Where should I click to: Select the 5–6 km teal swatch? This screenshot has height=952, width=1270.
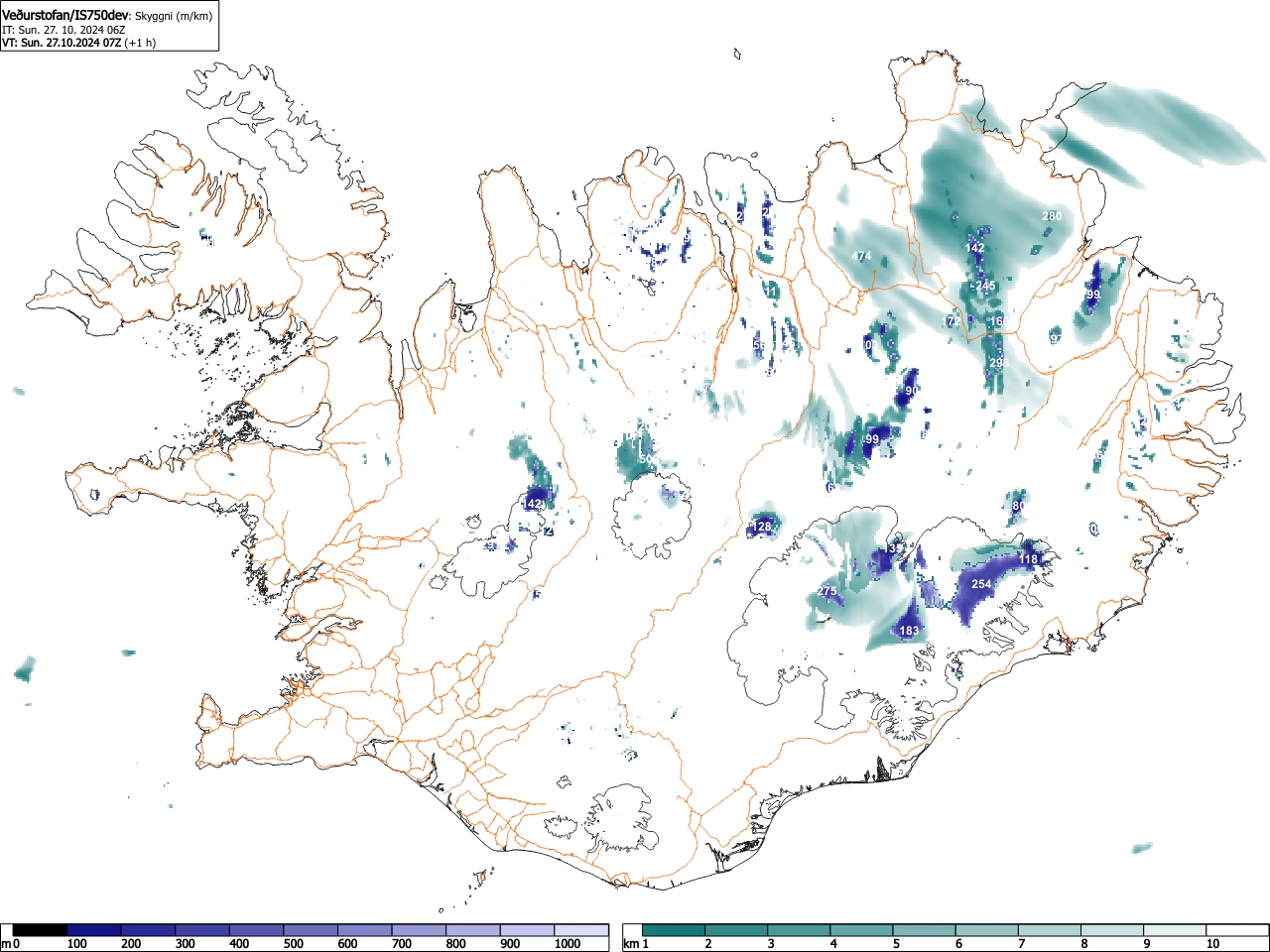(925, 930)
